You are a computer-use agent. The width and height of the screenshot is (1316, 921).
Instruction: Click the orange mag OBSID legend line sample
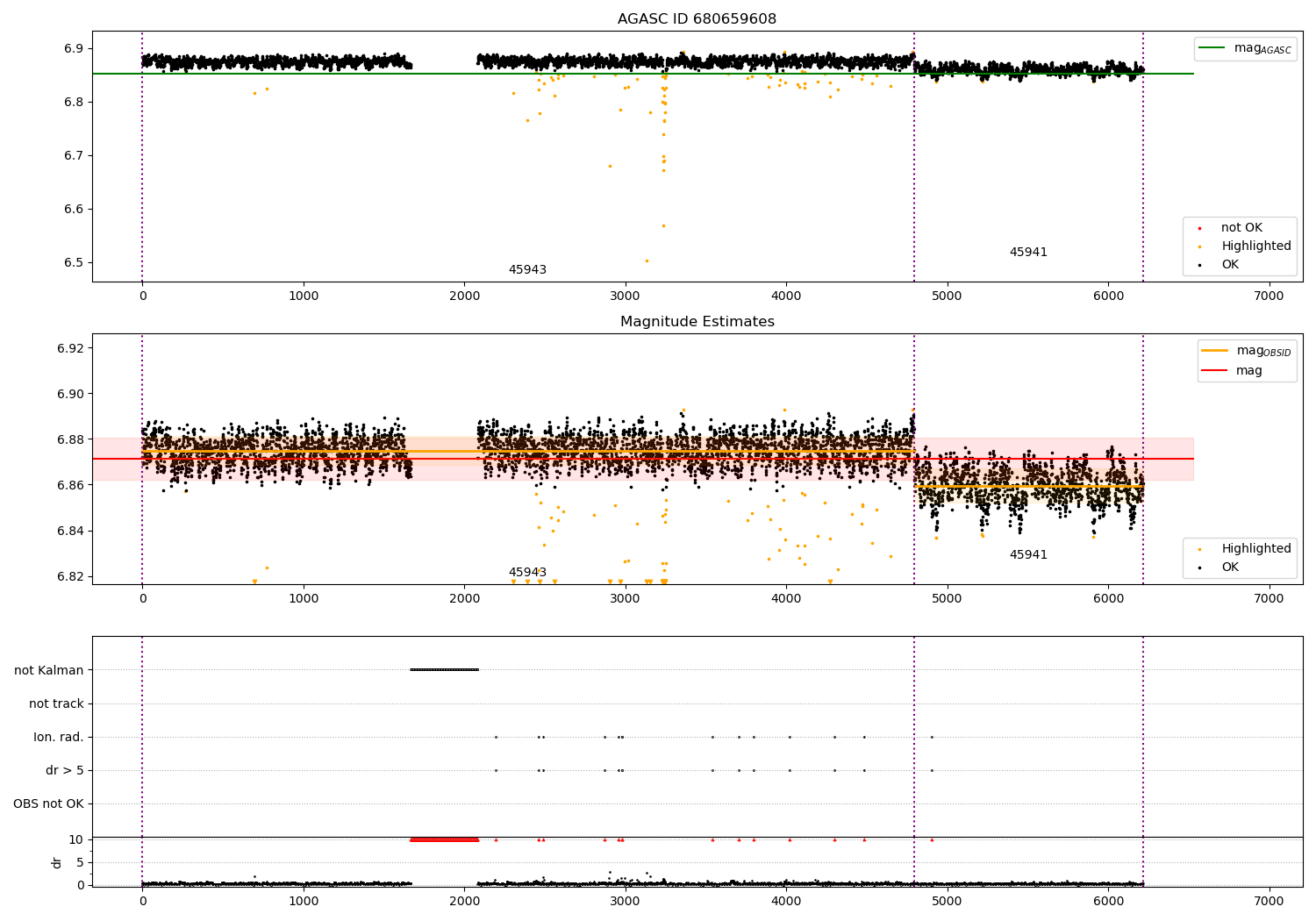tap(1215, 351)
